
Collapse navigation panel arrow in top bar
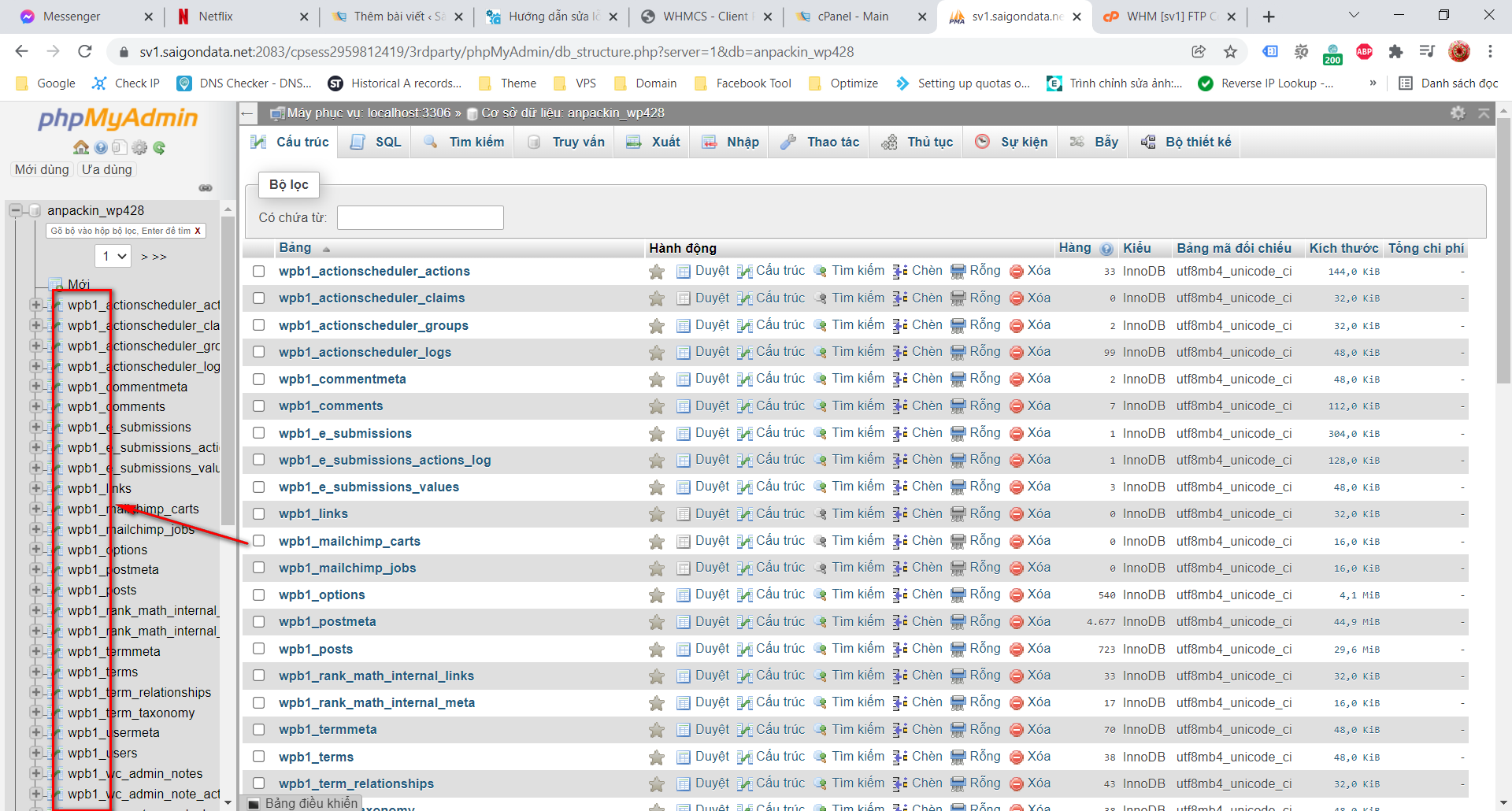click(x=247, y=113)
